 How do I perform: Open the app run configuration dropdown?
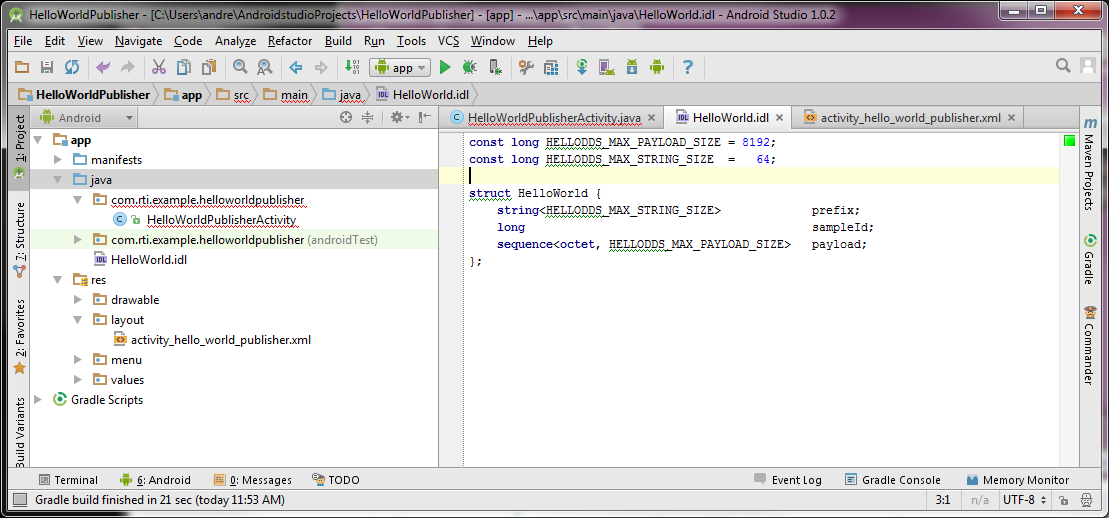click(400, 67)
